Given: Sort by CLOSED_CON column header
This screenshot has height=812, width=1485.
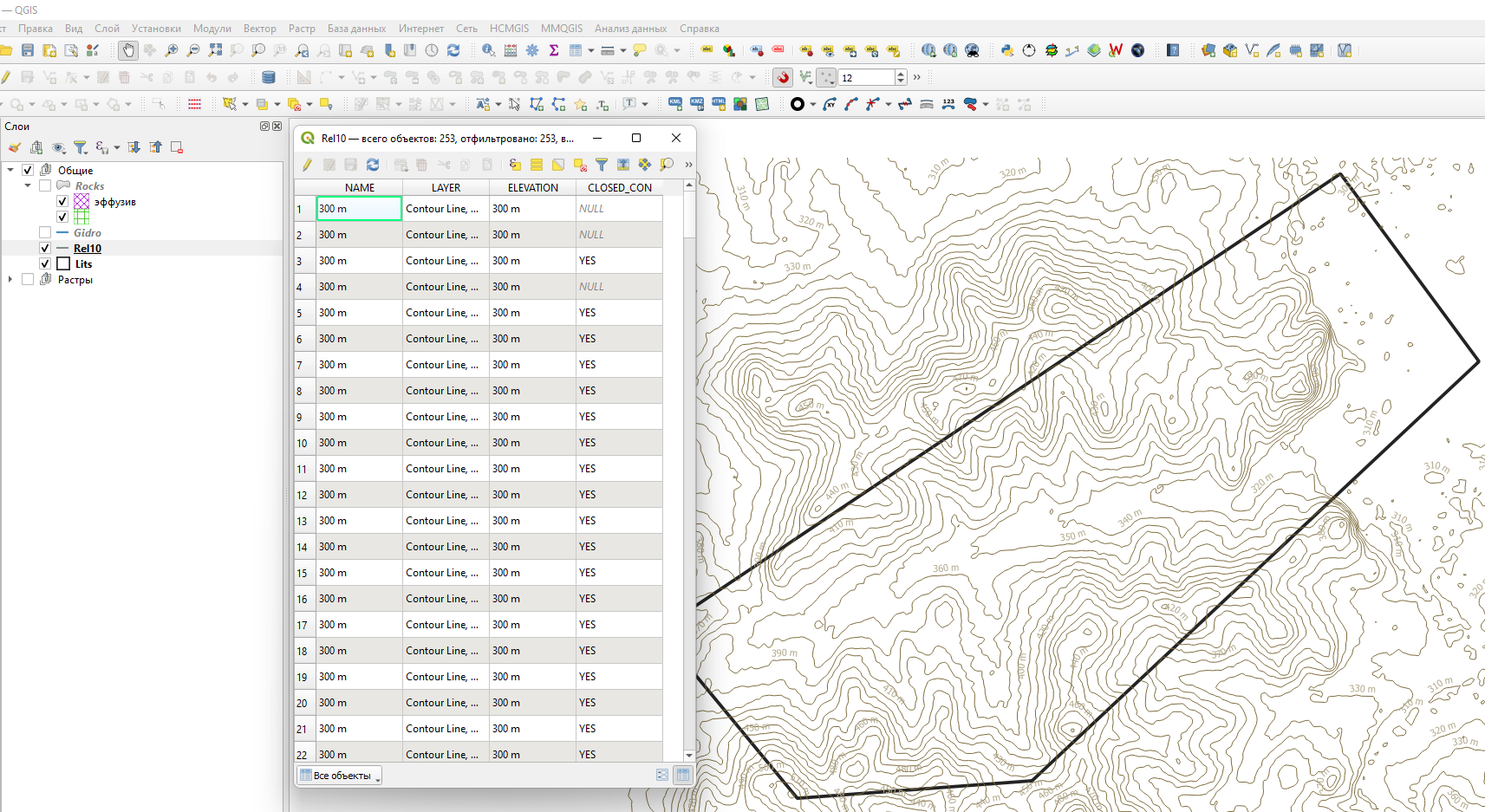Looking at the screenshot, I should click(620, 187).
